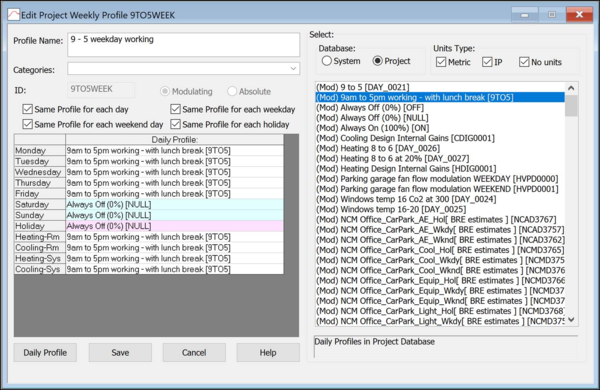Toggle Same Profile for each day
Image resolution: width=600 pixels, height=390 pixels.
(x=28, y=109)
